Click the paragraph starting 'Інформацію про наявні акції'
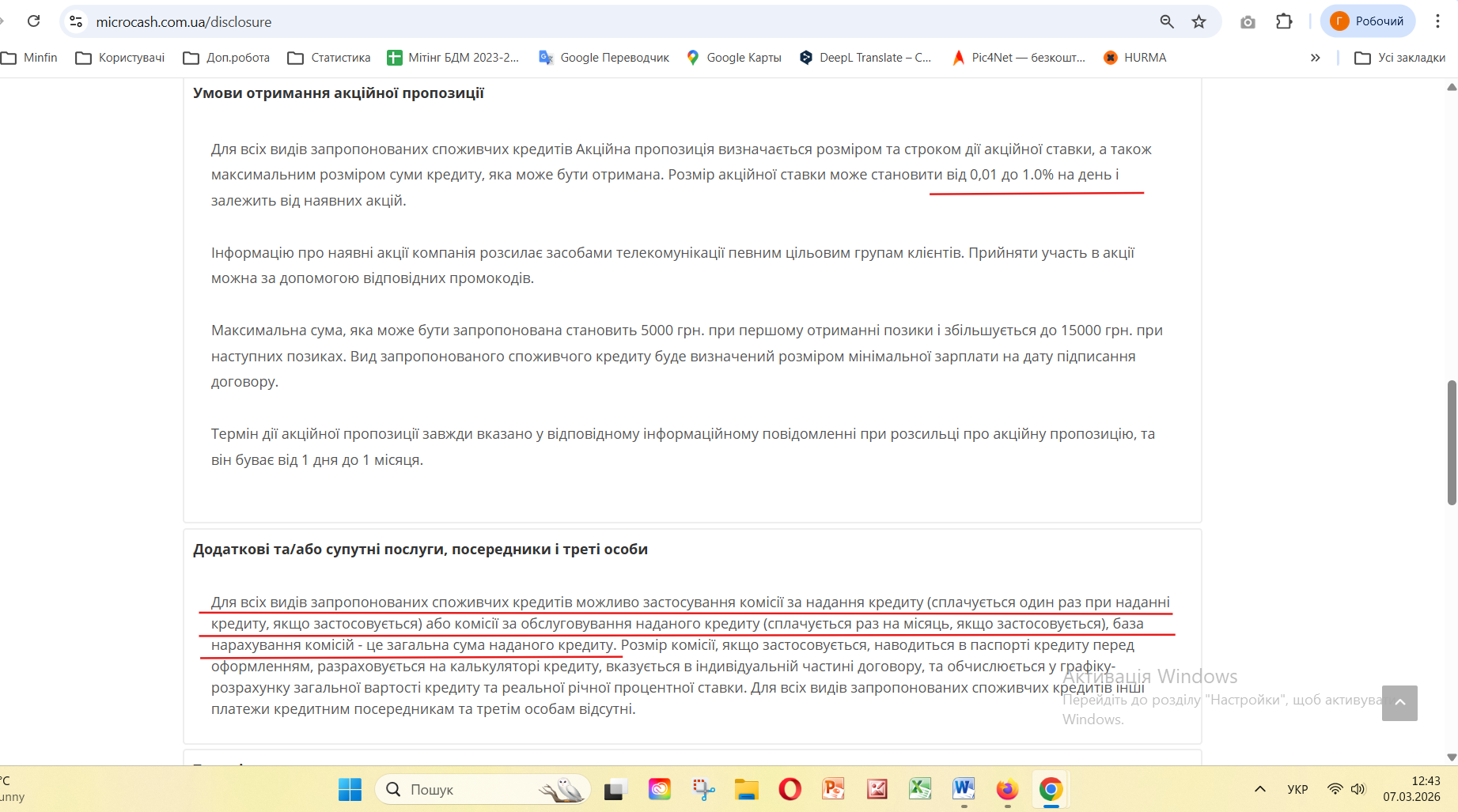The image size is (1458, 812). coord(672,266)
